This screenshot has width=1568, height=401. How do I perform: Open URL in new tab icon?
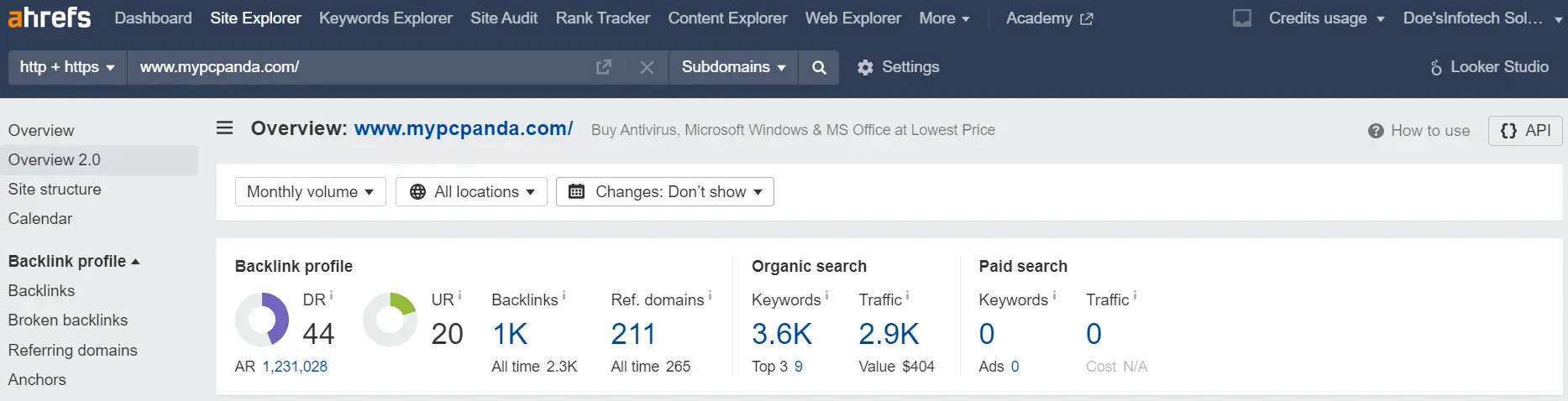(x=604, y=67)
